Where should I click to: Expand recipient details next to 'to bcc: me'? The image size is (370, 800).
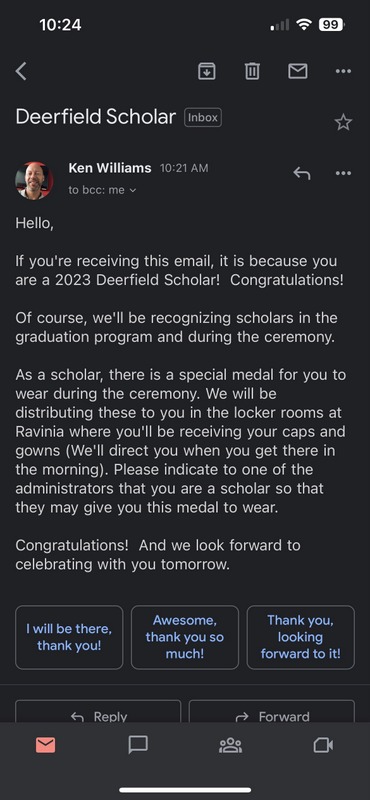tap(133, 190)
